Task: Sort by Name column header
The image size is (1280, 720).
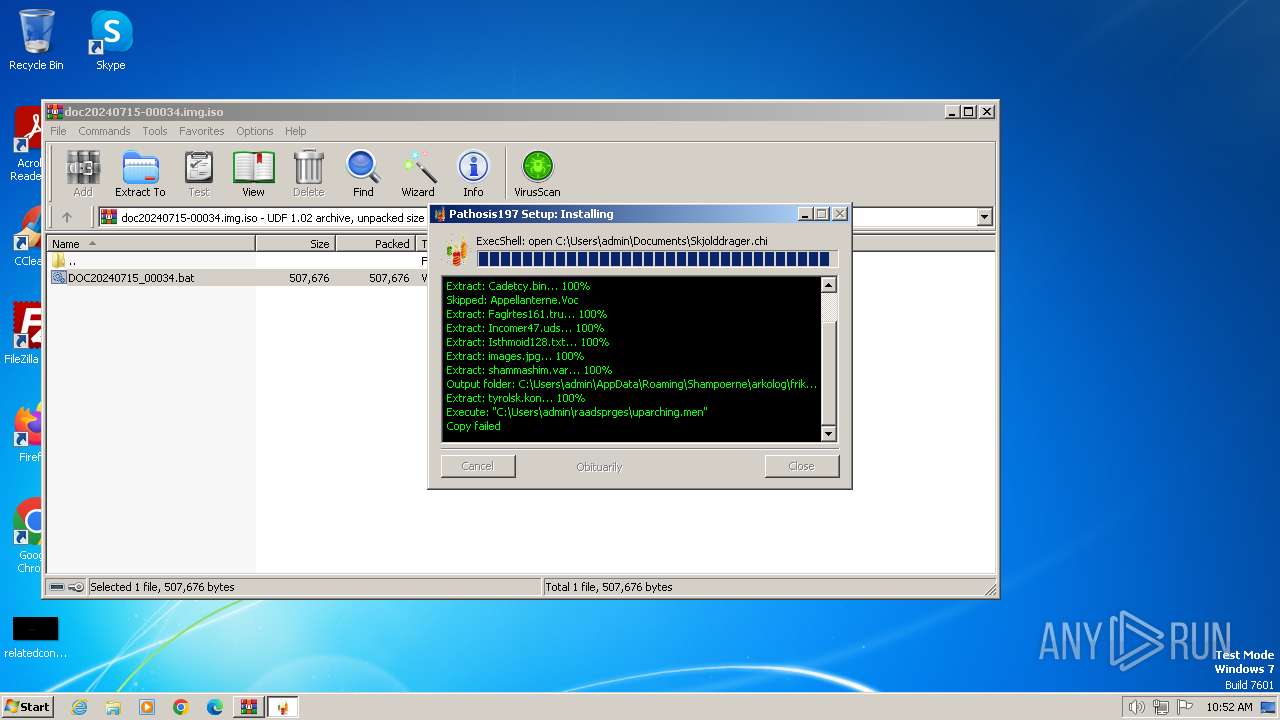Action: coord(151,244)
